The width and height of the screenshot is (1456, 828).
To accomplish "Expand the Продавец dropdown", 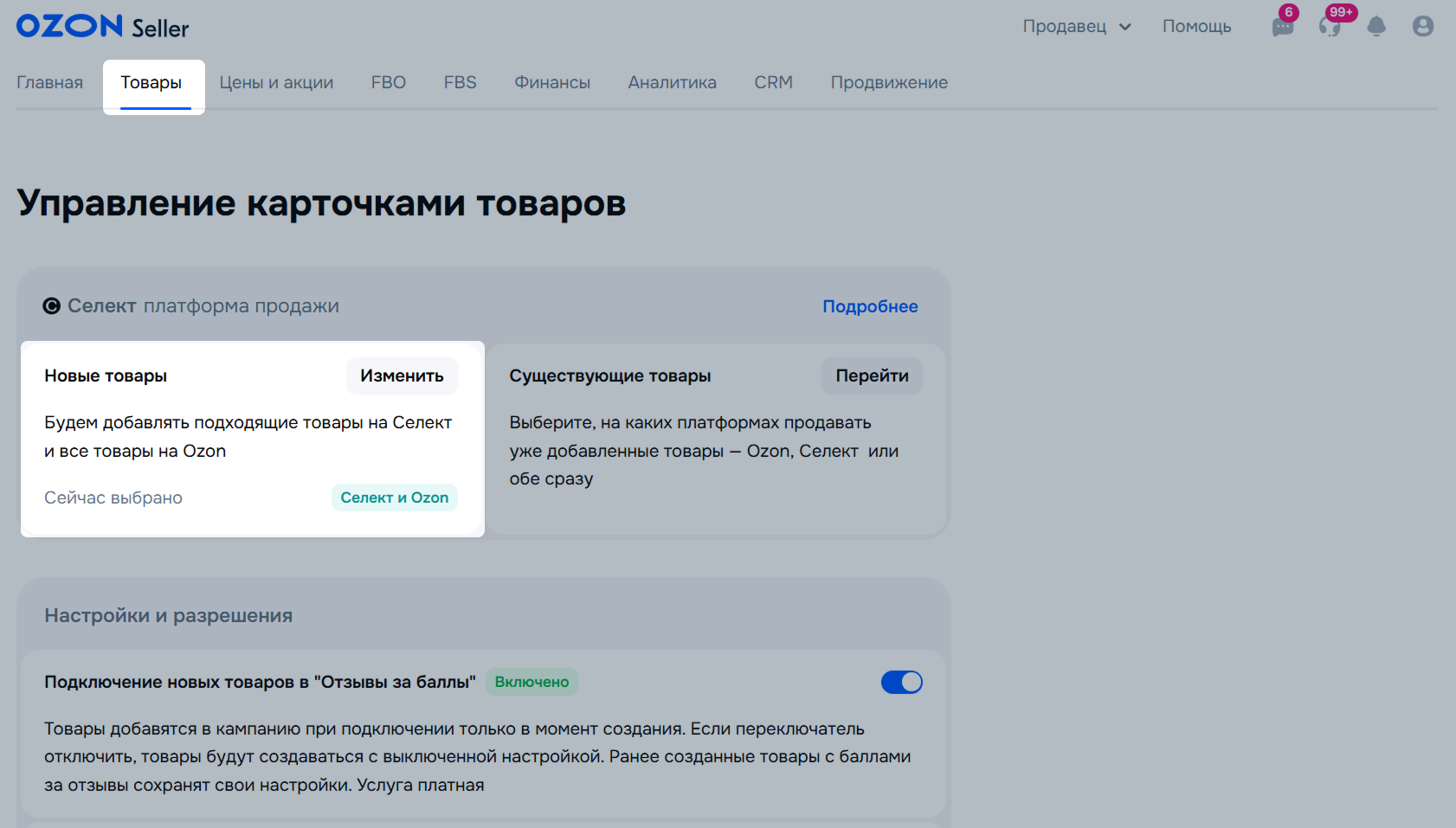I will 1076,27.
